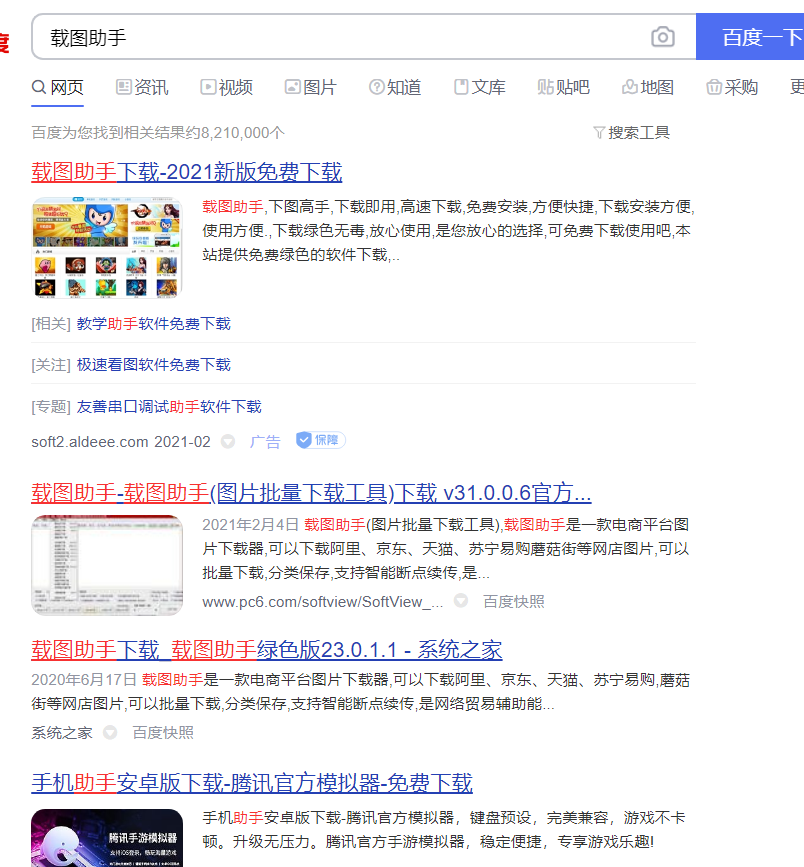The height and width of the screenshot is (867, 804).
Task: Open 友善串口调试助手软件下载 link
Action: (169, 407)
